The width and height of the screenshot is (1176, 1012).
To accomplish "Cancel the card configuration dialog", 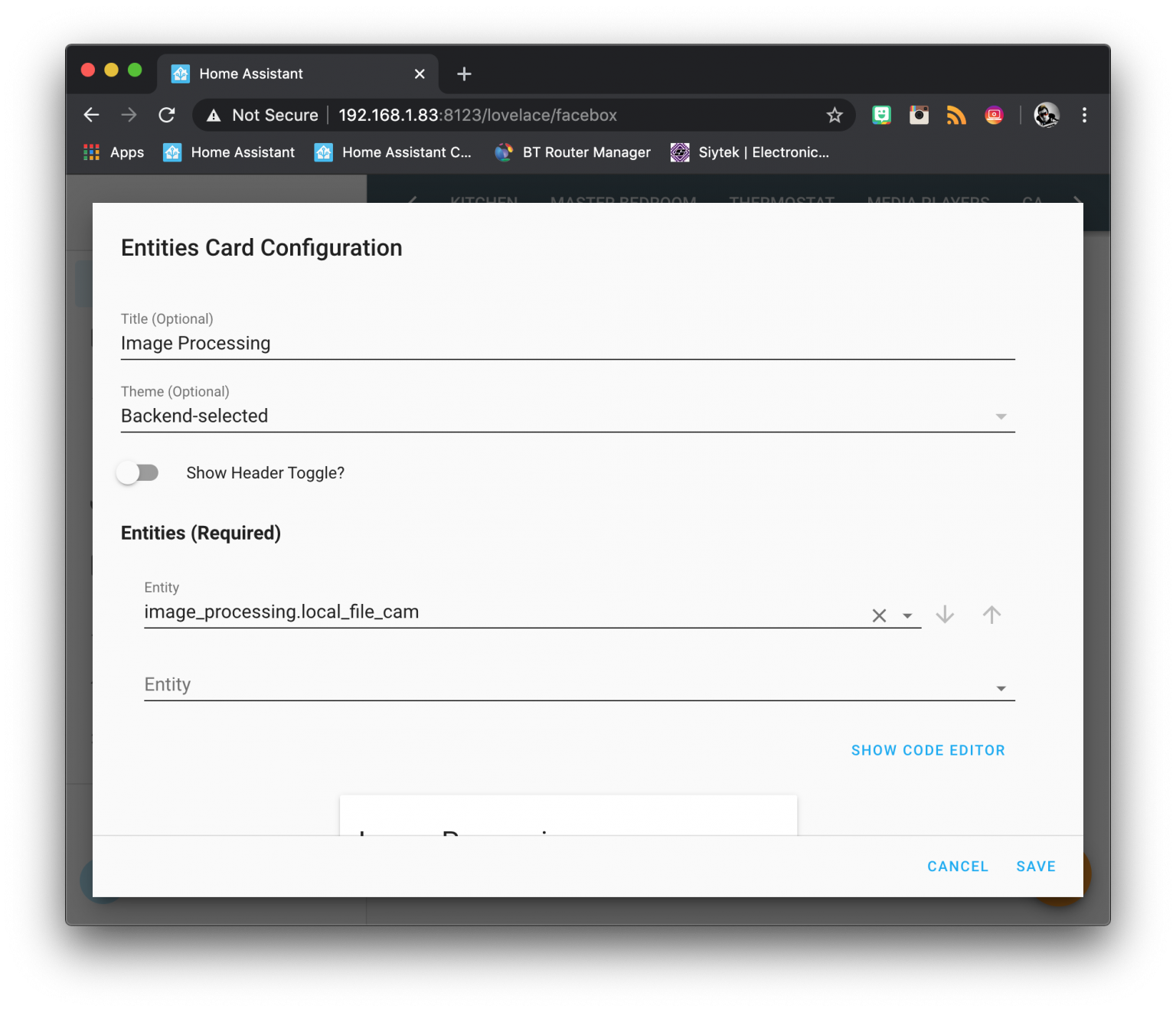I will click(x=958, y=866).
